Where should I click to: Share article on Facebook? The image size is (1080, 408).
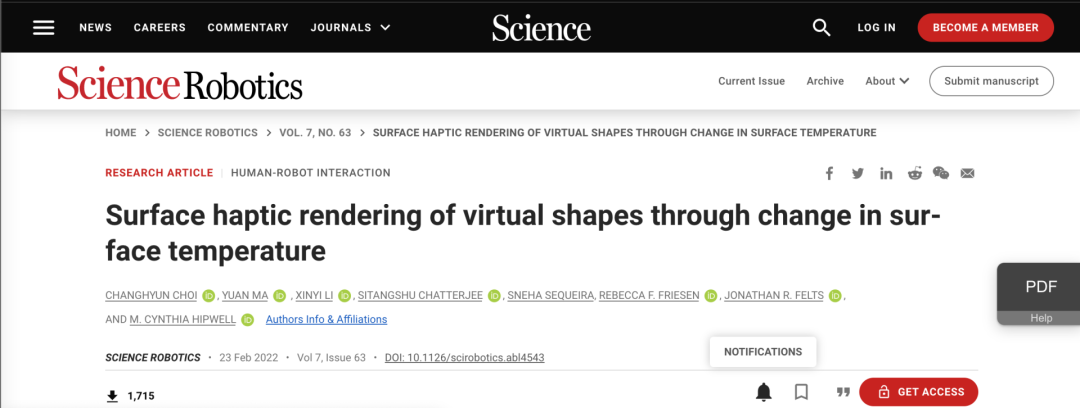point(829,173)
